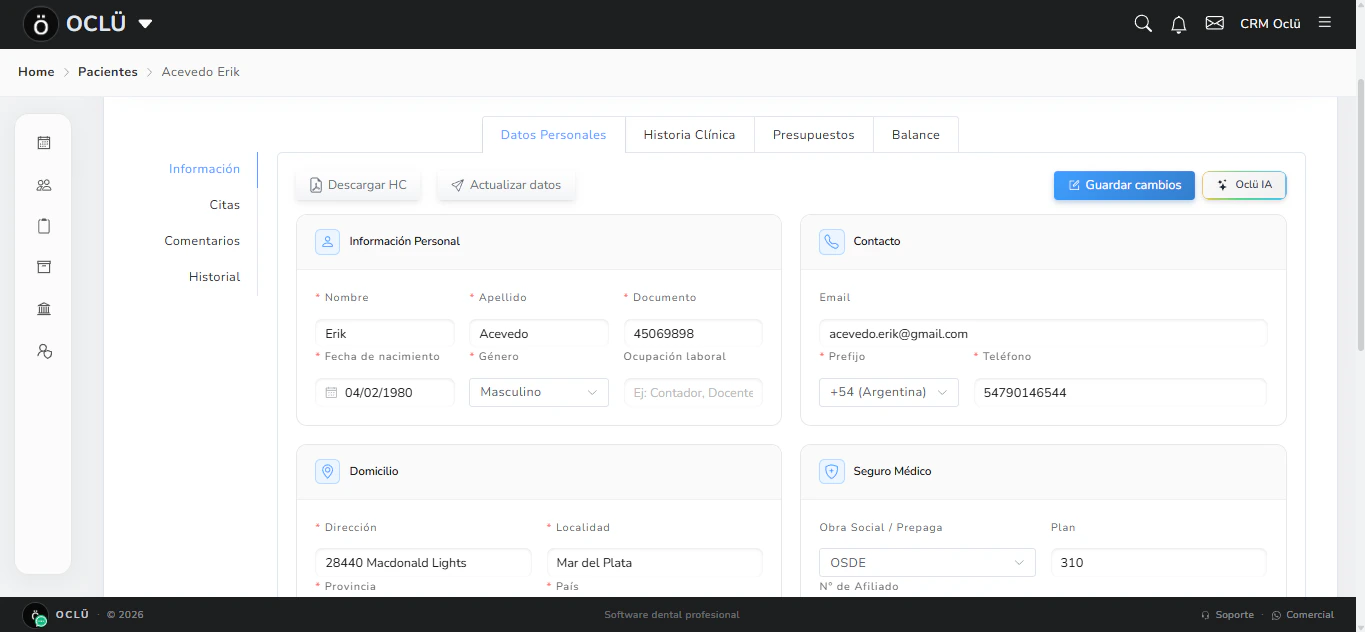The image size is (1365, 632).
Task: Click the calendar icon in birth date field
Action: coord(332,393)
